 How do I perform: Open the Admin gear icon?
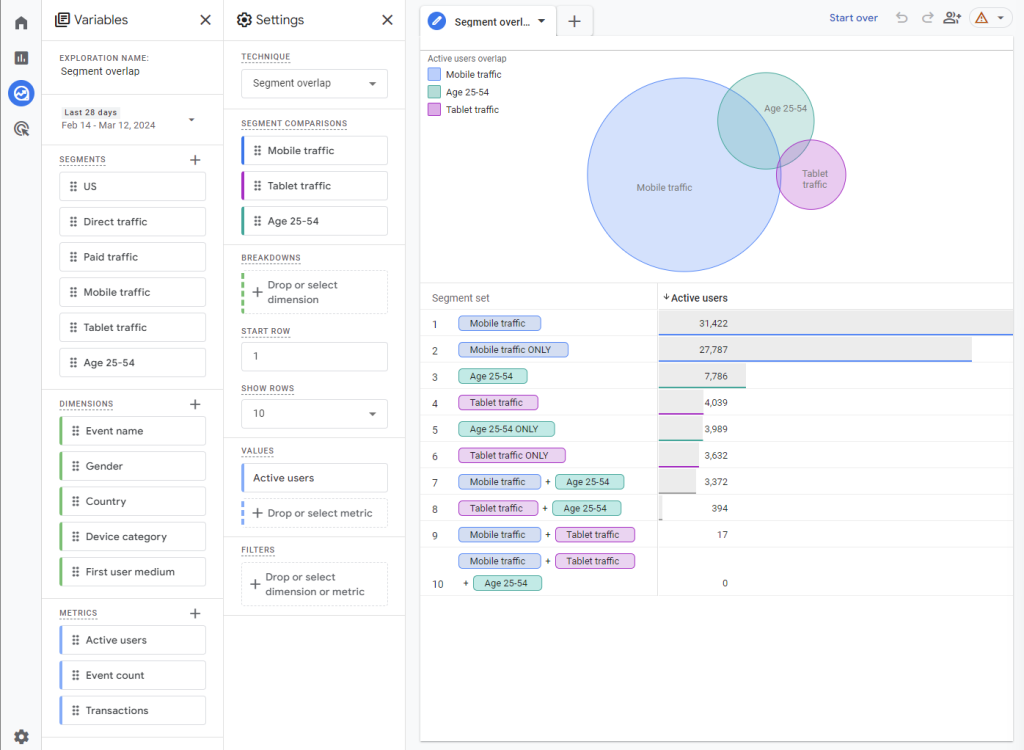[x=22, y=736]
